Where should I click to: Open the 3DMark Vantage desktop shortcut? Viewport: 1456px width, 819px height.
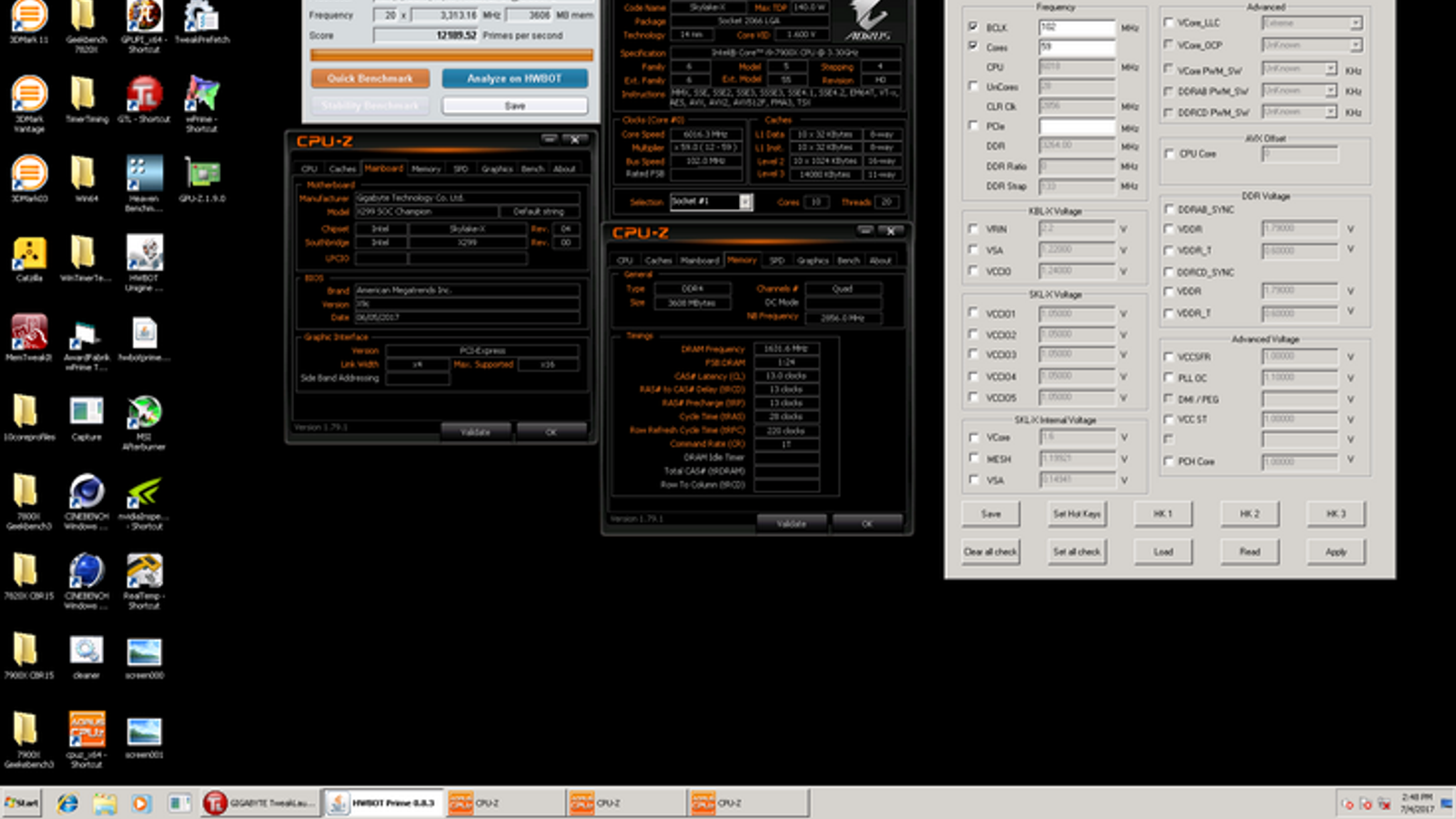(29, 105)
